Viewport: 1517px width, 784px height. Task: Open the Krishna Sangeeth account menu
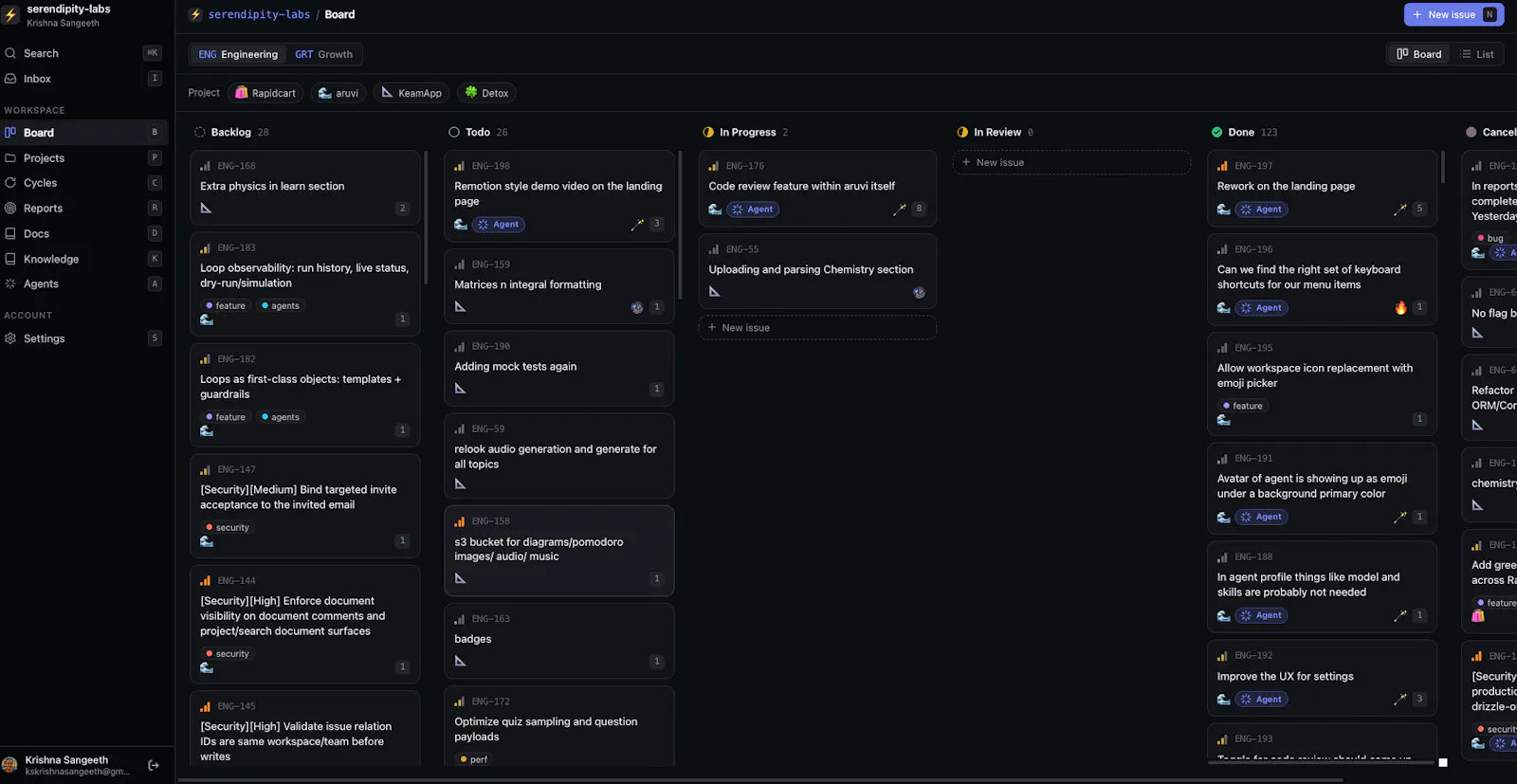pyautogui.click(x=68, y=765)
